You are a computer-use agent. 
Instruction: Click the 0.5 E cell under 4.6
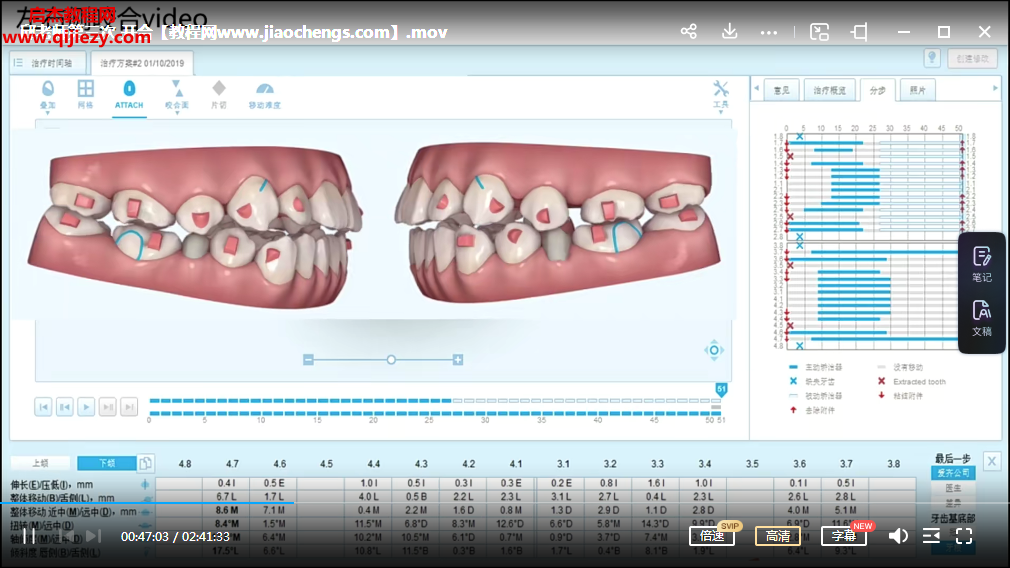click(x=274, y=483)
